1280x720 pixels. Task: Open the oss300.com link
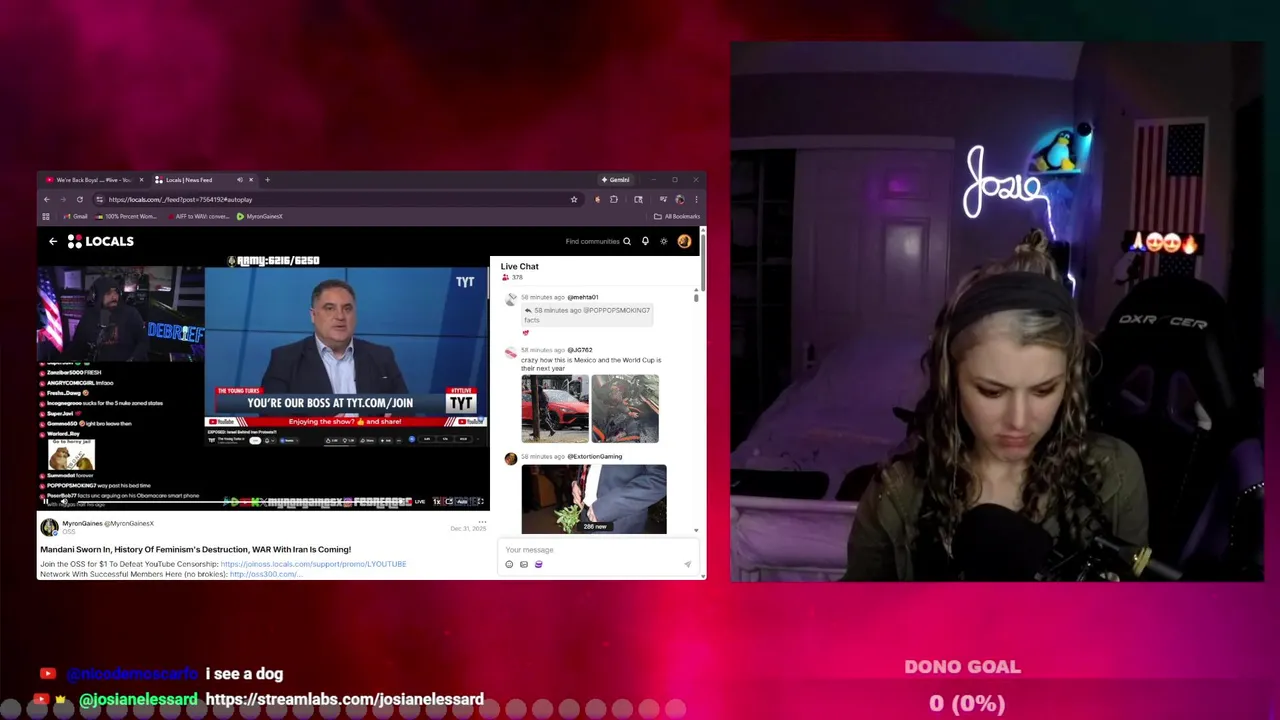(265, 574)
